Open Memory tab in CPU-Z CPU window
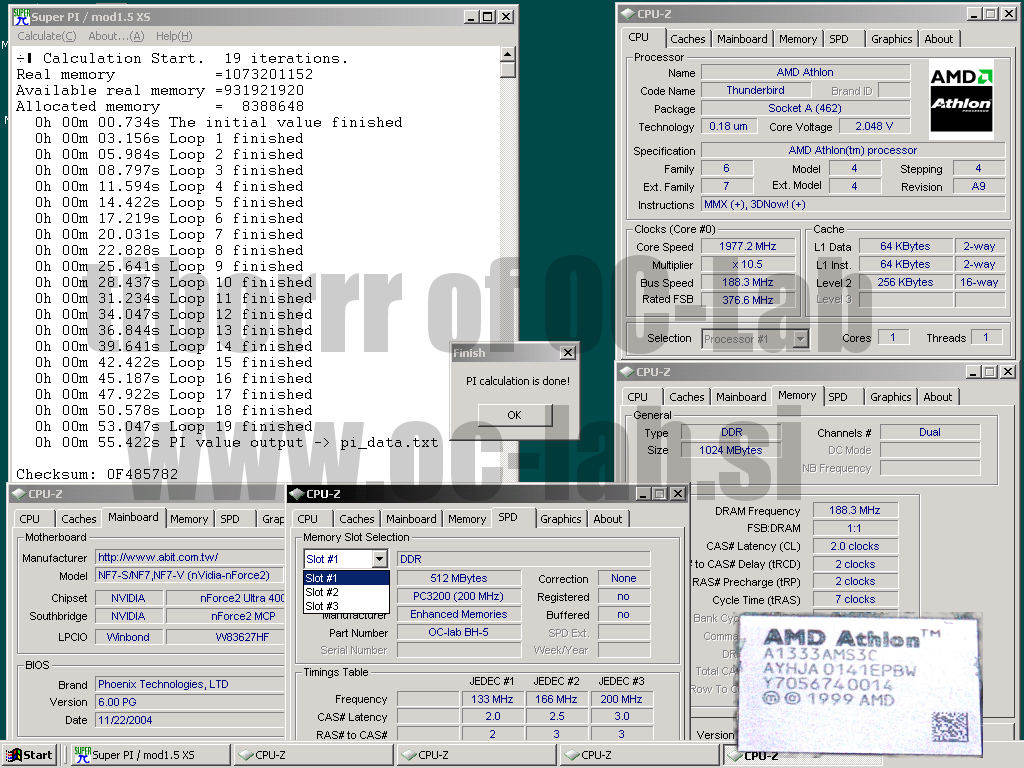This screenshot has width=1024, height=768. point(798,39)
